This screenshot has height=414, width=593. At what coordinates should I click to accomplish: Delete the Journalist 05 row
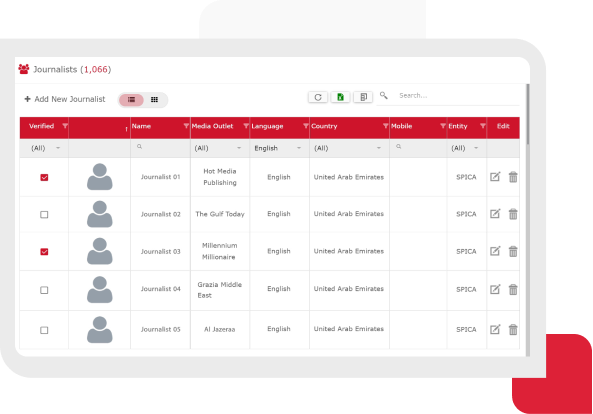[x=513, y=330]
